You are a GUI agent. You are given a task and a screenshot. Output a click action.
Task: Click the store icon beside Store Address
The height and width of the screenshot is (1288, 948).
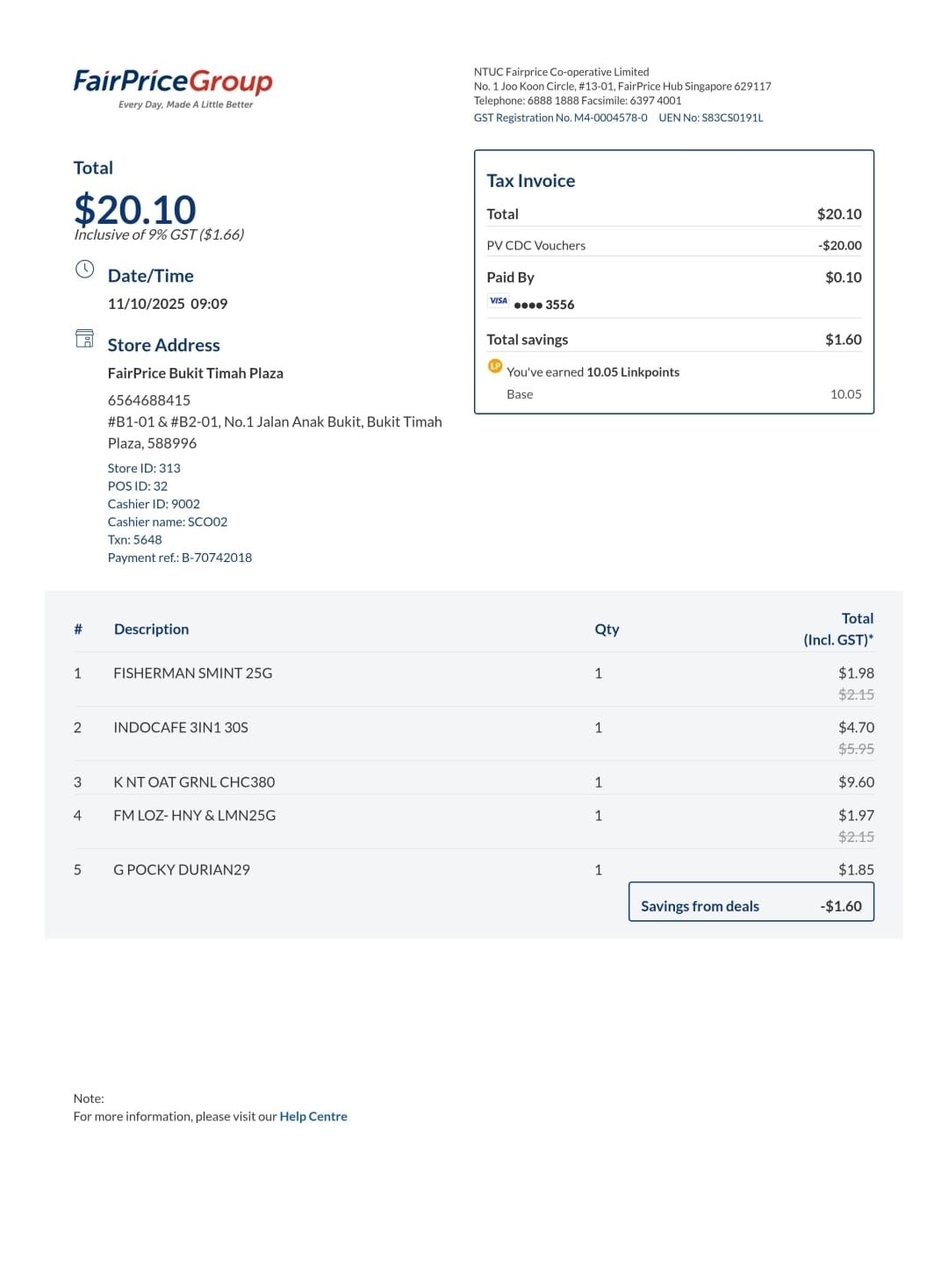coord(84,339)
